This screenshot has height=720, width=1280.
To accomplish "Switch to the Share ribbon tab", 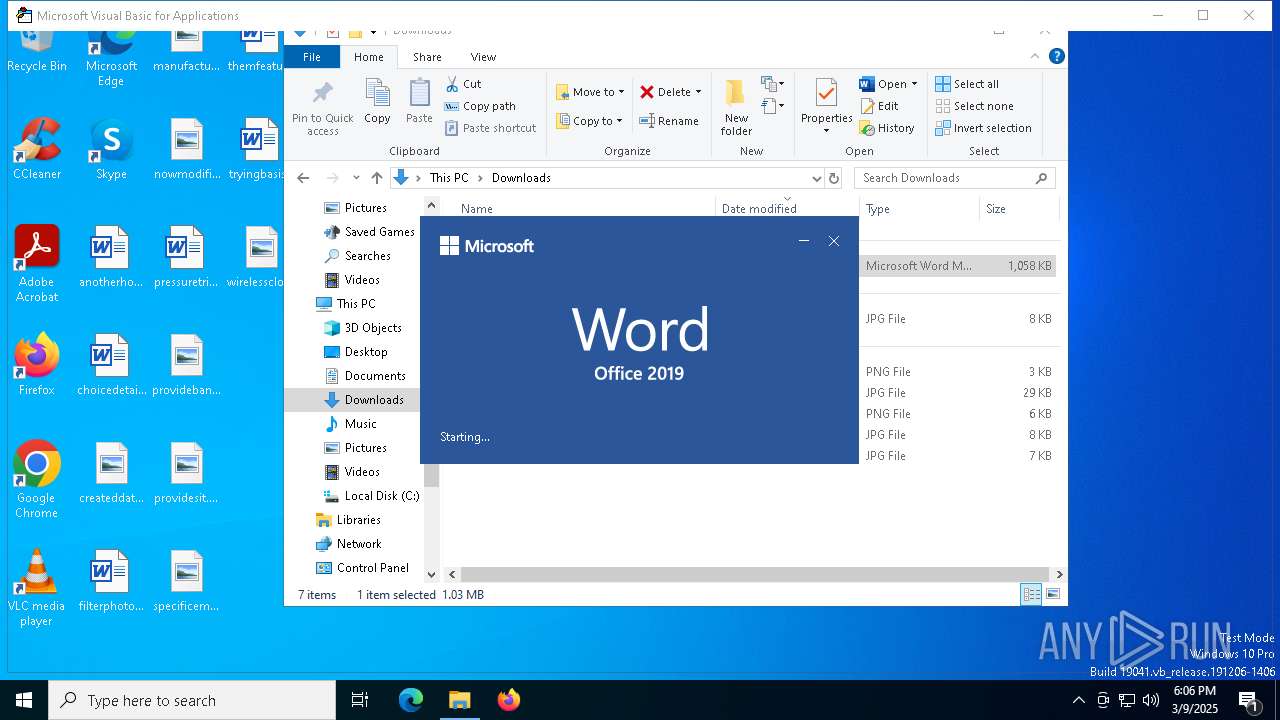I will pos(427,57).
